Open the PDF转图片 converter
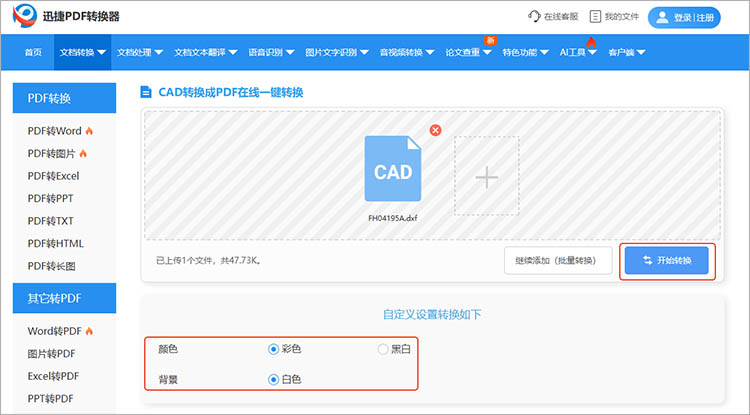Viewport: 750px width, 415px height. click(51, 153)
